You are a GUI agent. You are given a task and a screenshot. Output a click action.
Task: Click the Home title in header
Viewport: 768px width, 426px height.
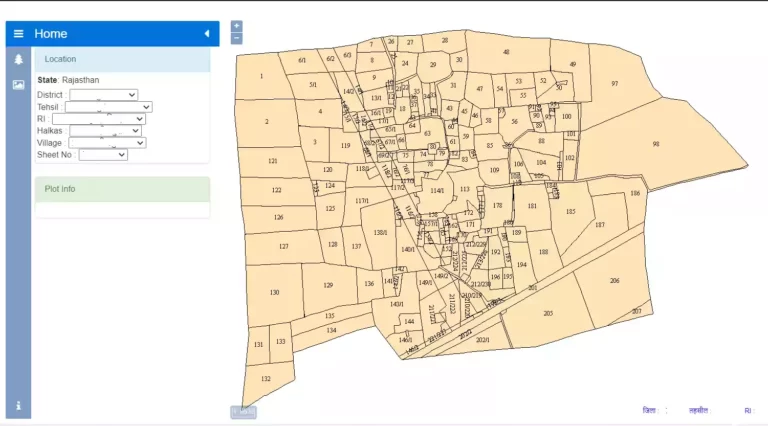tap(51, 34)
